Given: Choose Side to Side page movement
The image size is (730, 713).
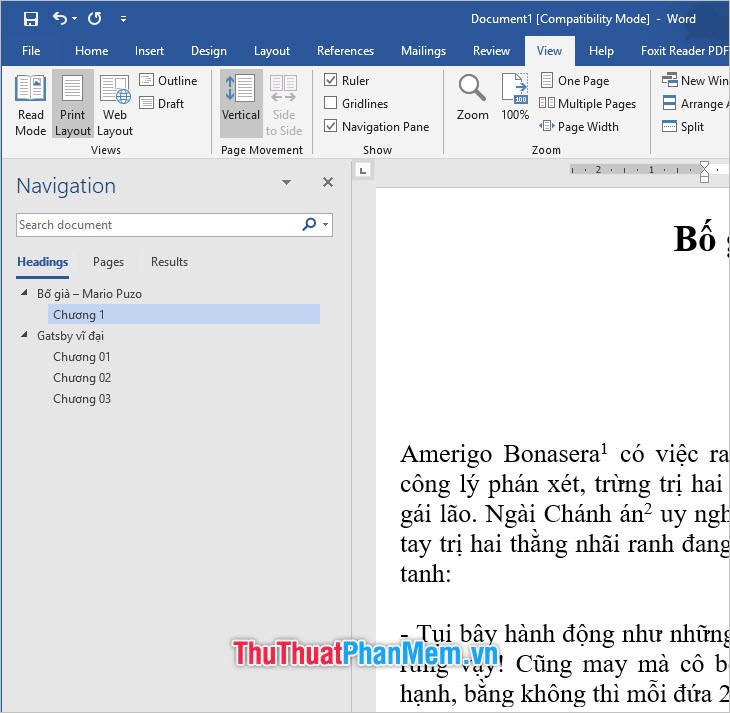Looking at the screenshot, I should 284,105.
